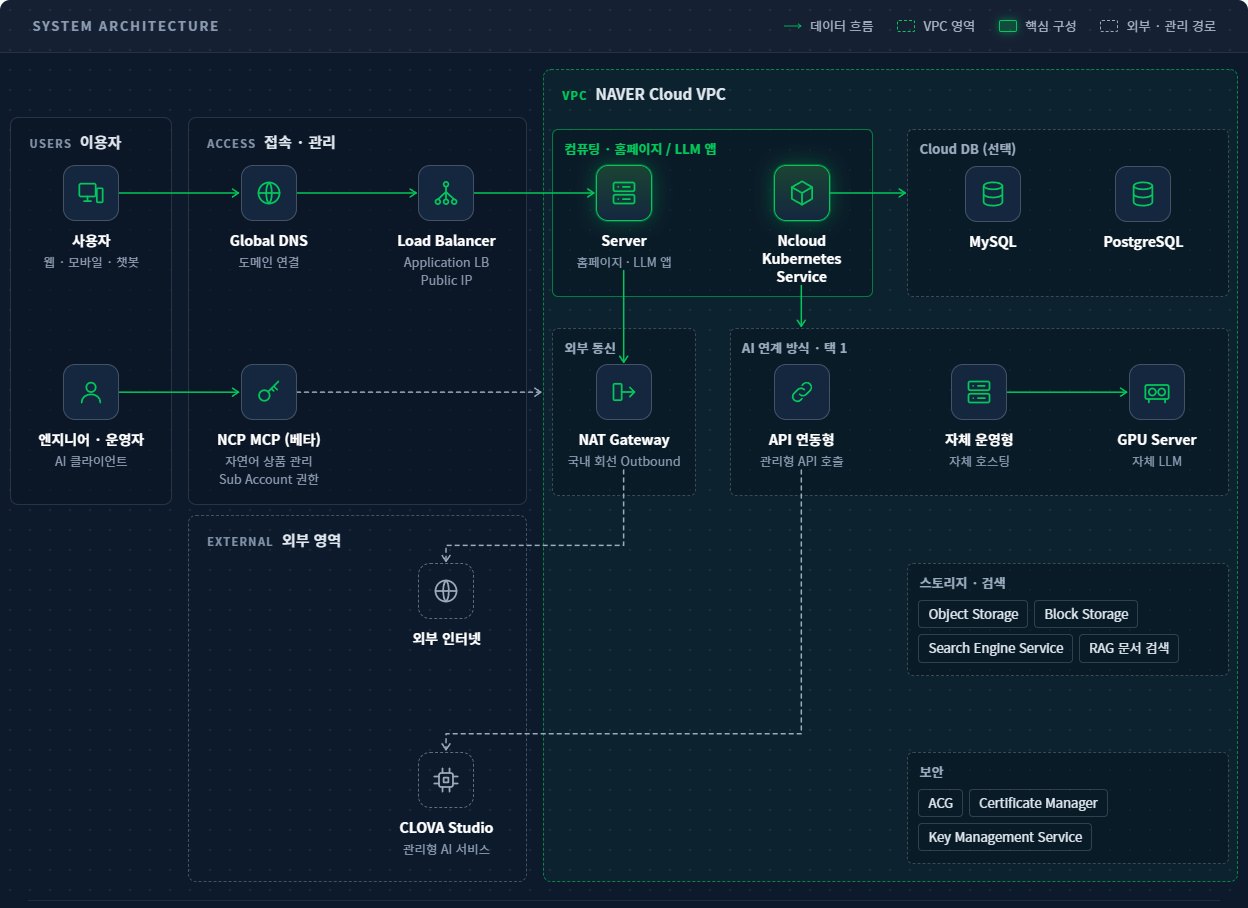Select the 자체 LLM caption

pyautogui.click(x=1157, y=462)
